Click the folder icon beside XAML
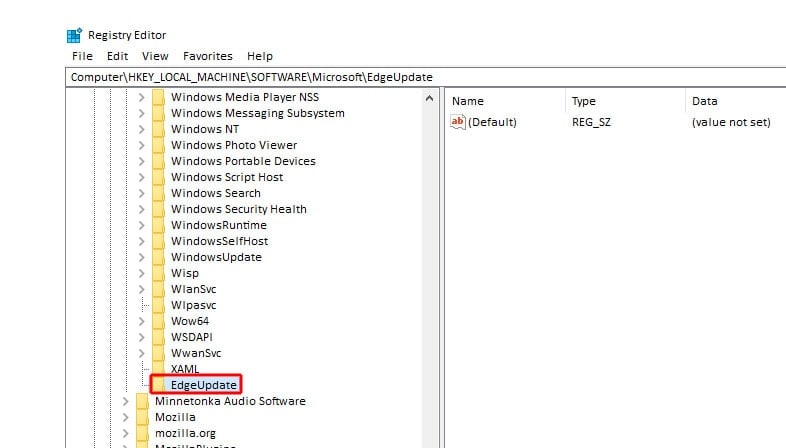 158,369
